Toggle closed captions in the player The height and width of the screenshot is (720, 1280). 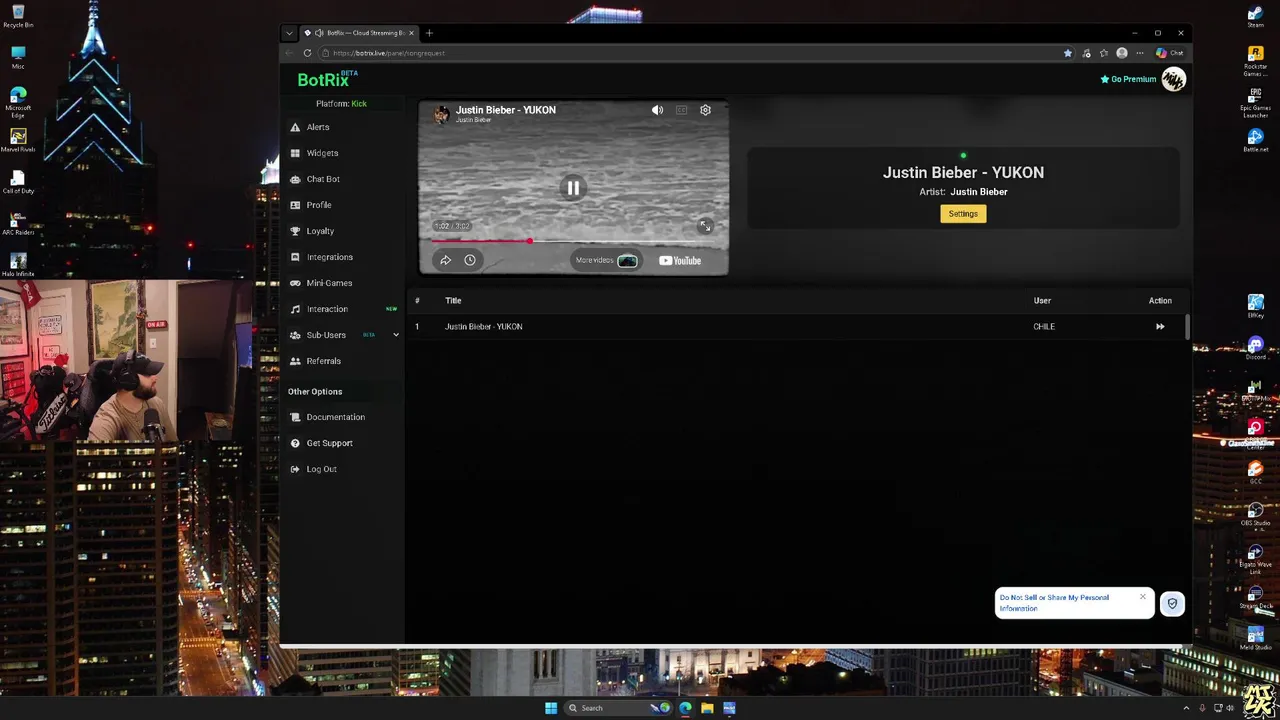point(681,110)
